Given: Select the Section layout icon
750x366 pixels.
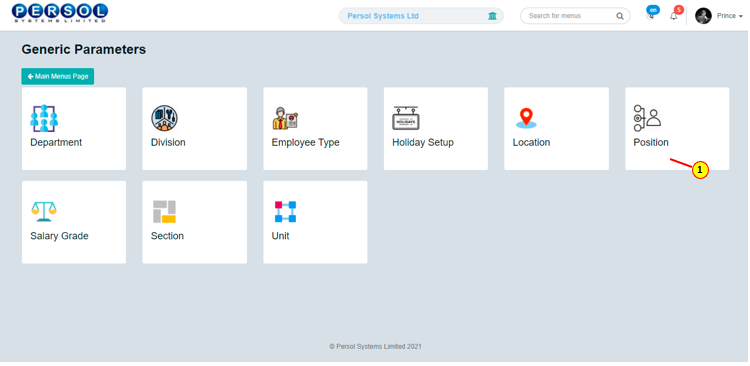Looking at the screenshot, I should [x=165, y=211].
